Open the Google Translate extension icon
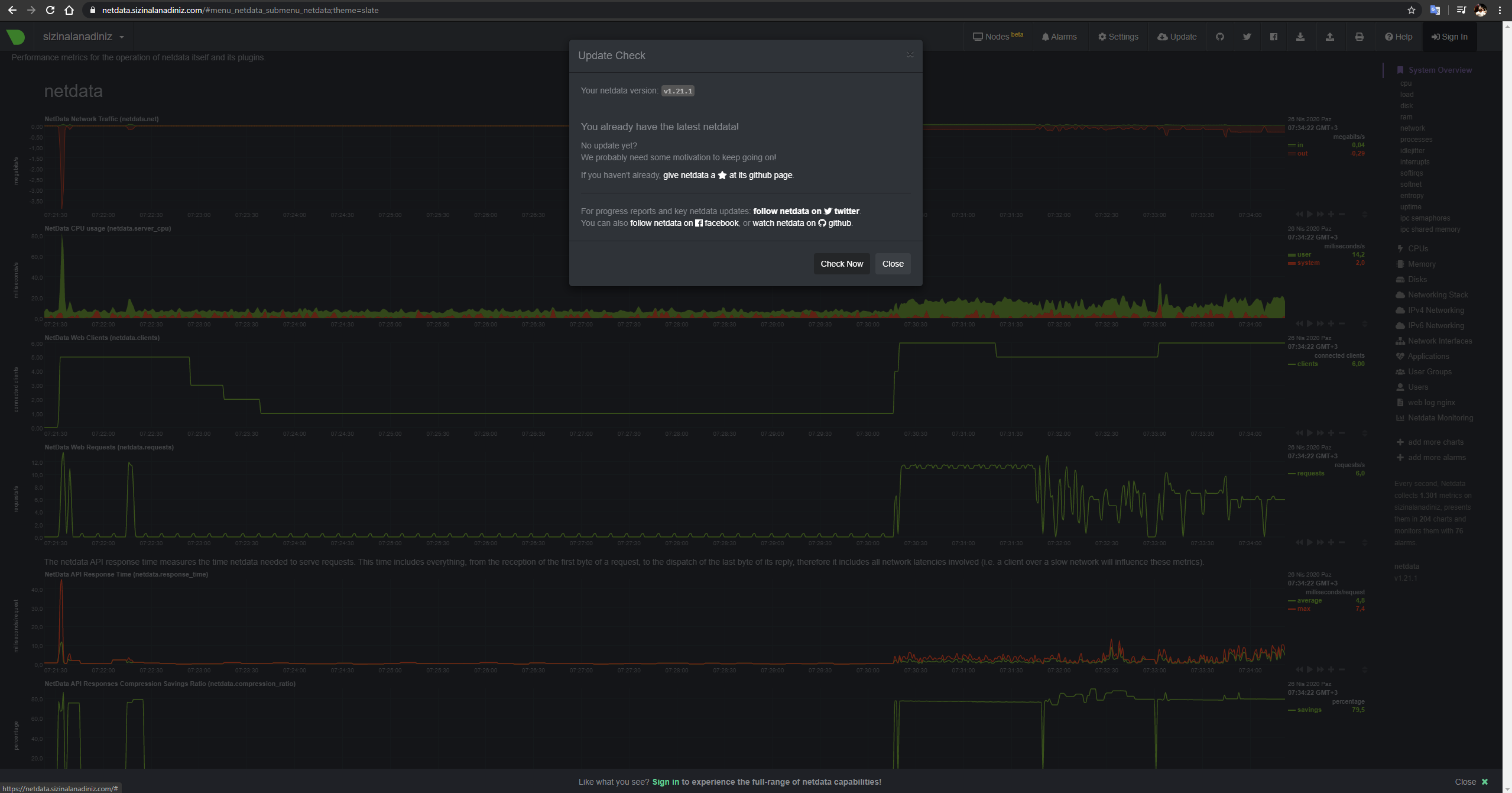The image size is (1512, 793). point(1435,10)
